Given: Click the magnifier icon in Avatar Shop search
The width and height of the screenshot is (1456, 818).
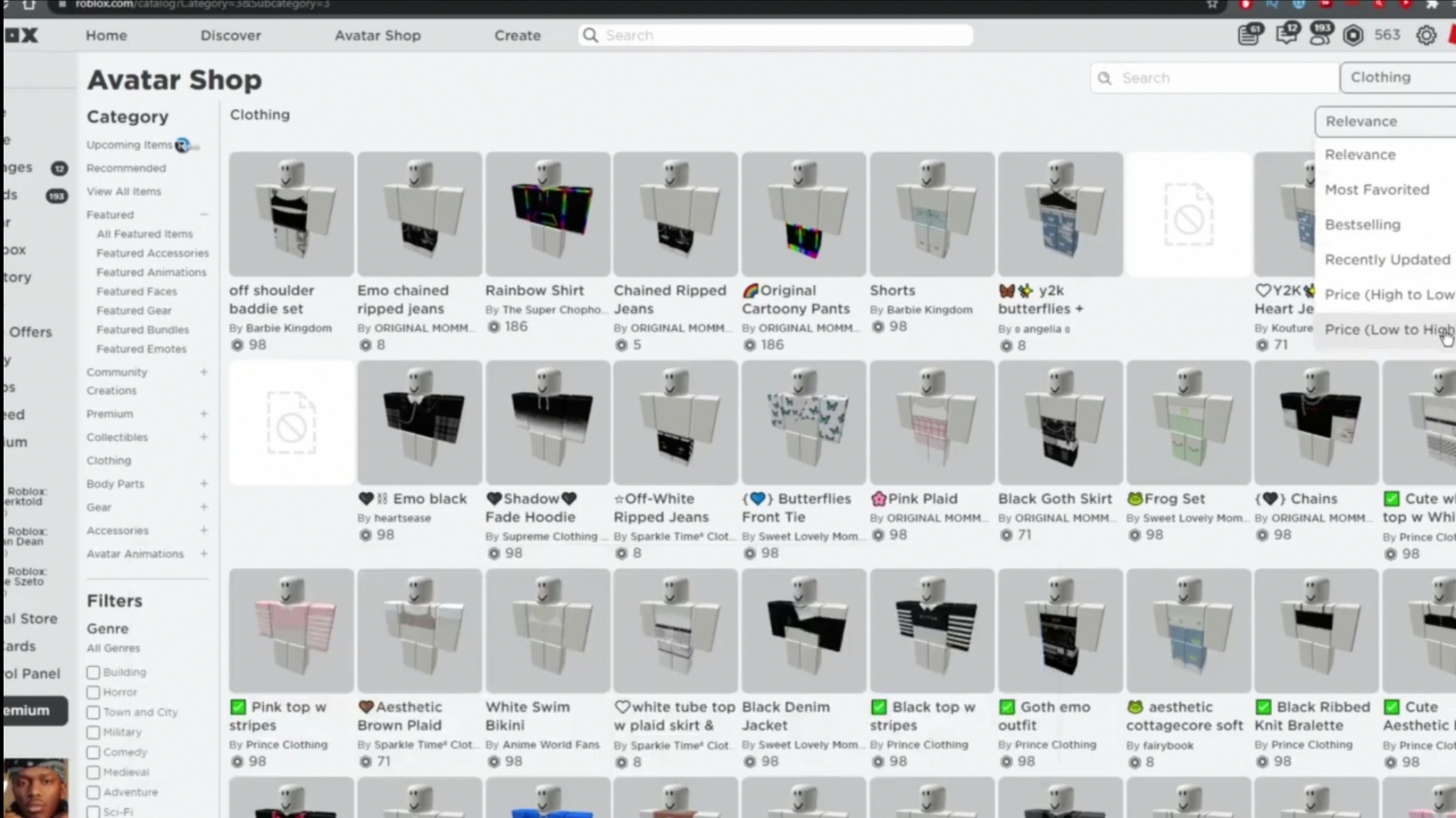Looking at the screenshot, I should coord(1104,78).
